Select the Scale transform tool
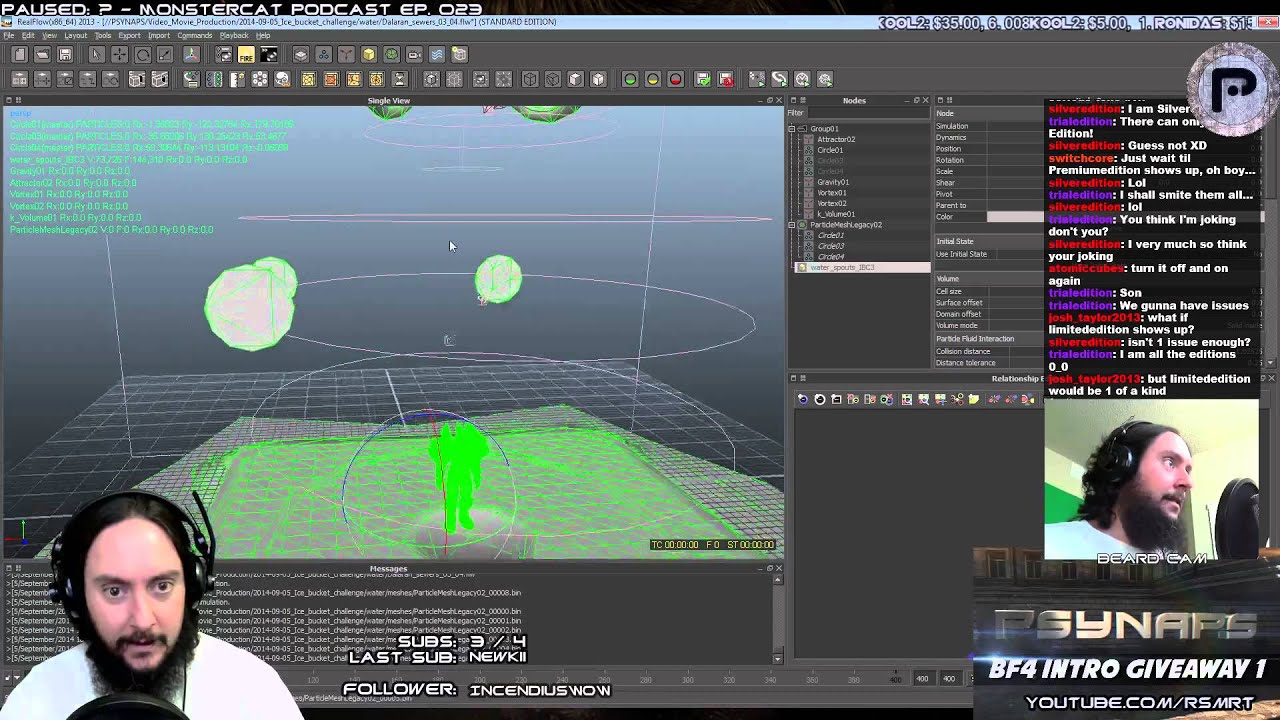 (x=165, y=55)
